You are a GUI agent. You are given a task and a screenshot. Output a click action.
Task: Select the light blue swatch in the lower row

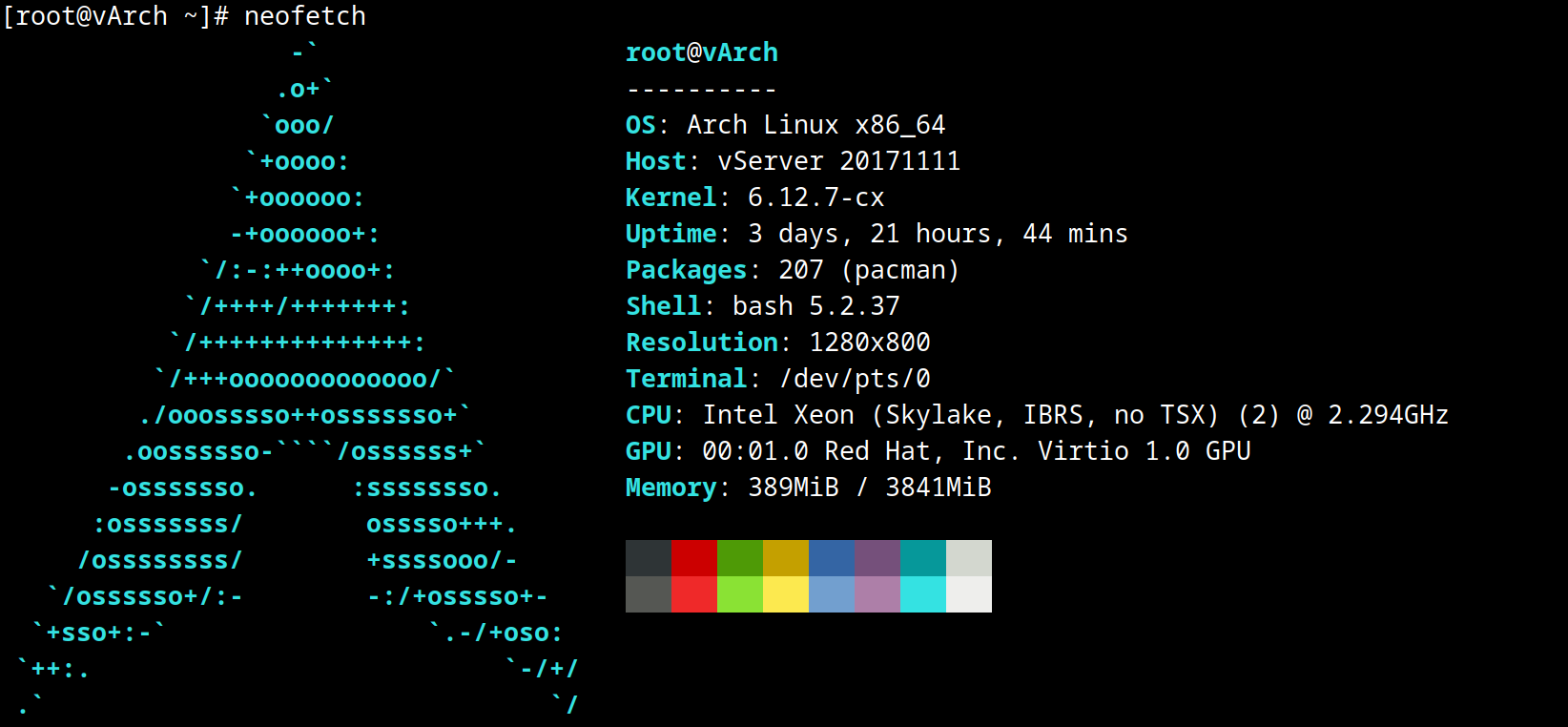pos(832,594)
